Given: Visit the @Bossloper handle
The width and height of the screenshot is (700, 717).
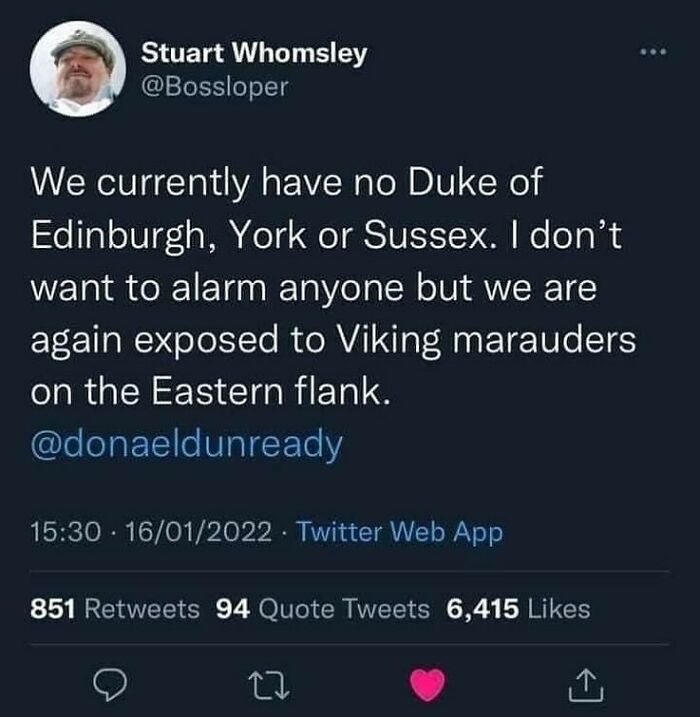Looking at the screenshot, I should 215,86.
